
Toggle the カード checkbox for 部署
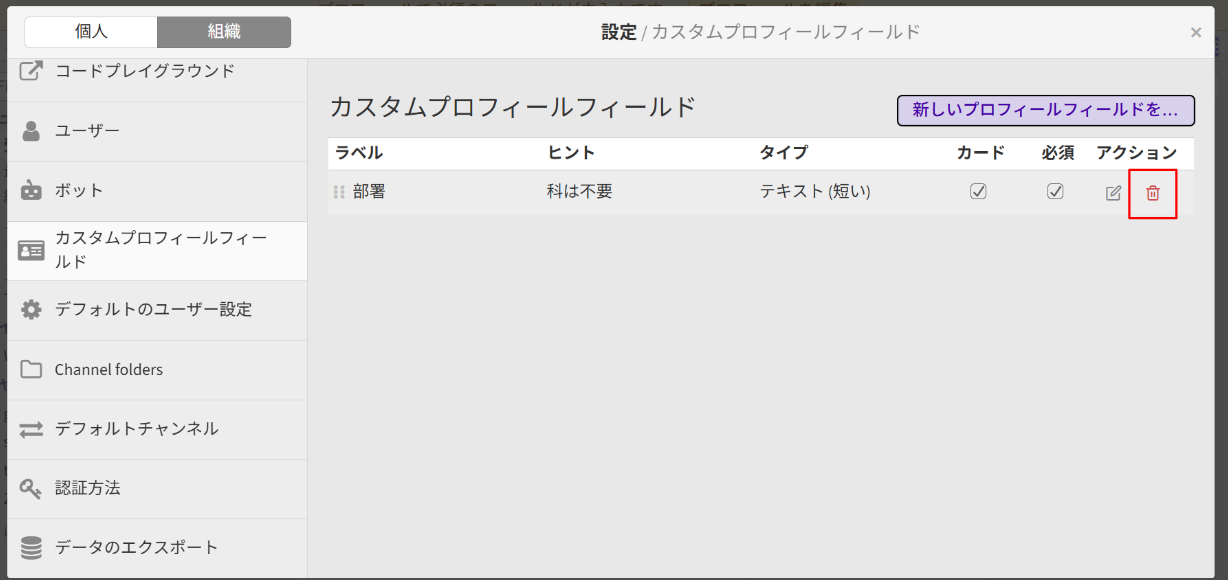coord(978,192)
